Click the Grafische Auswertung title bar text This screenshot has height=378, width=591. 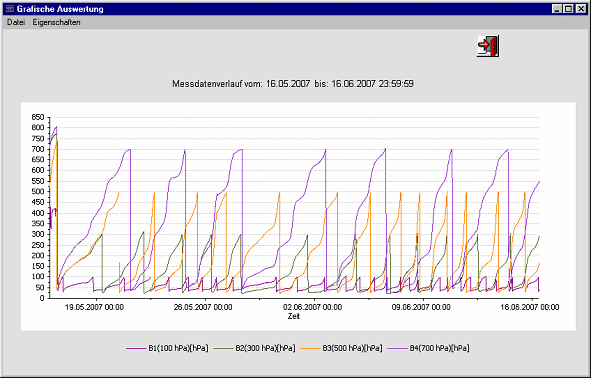pyautogui.click(x=60, y=9)
